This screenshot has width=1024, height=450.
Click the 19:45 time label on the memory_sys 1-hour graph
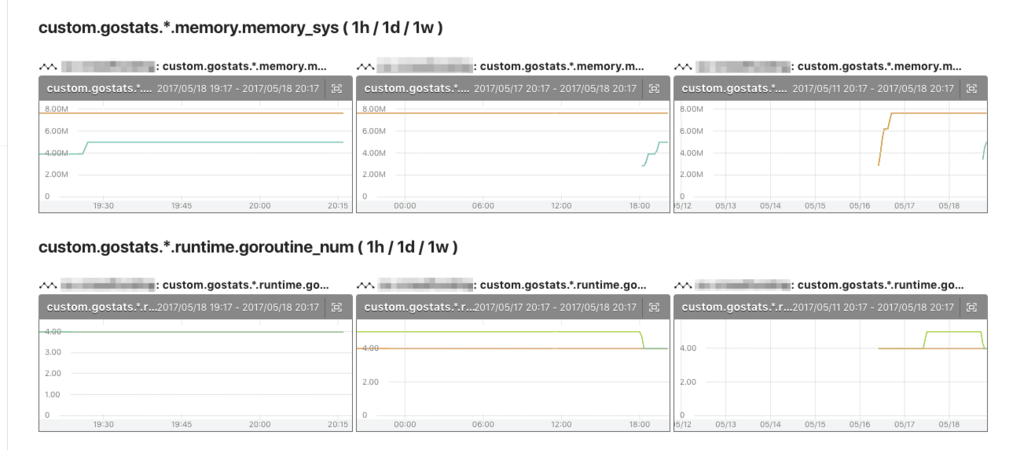pyautogui.click(x=182, y=206)
